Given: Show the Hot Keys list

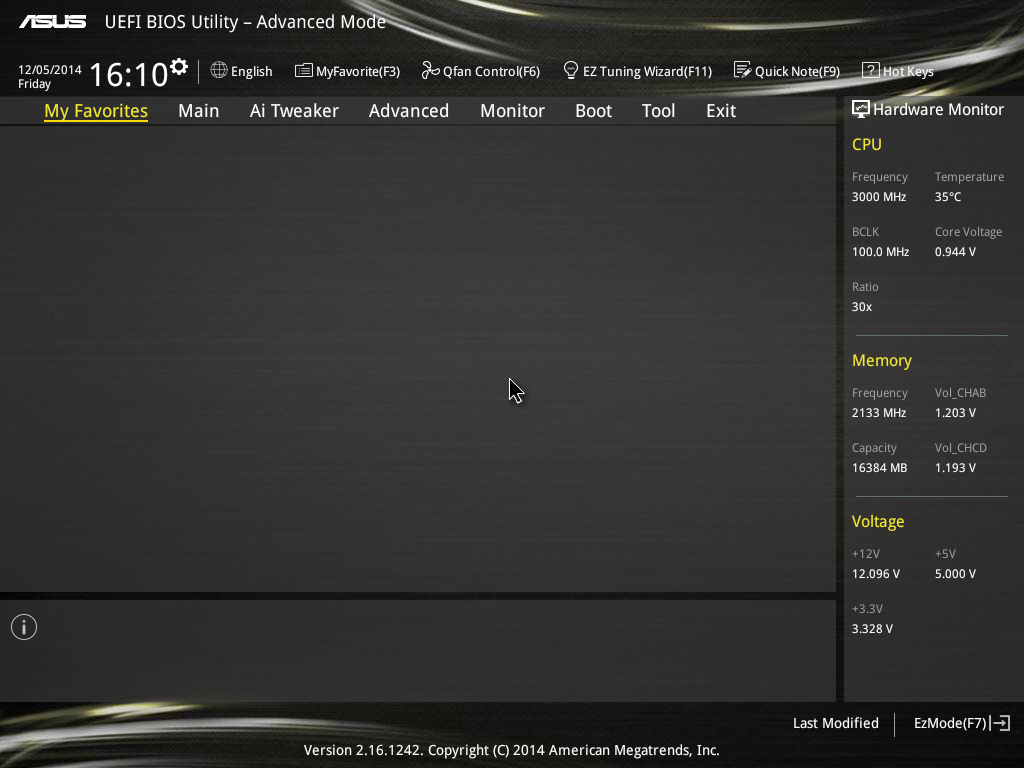Looking at the screenshot, I should pyautogui.click(x=898, y=71).
